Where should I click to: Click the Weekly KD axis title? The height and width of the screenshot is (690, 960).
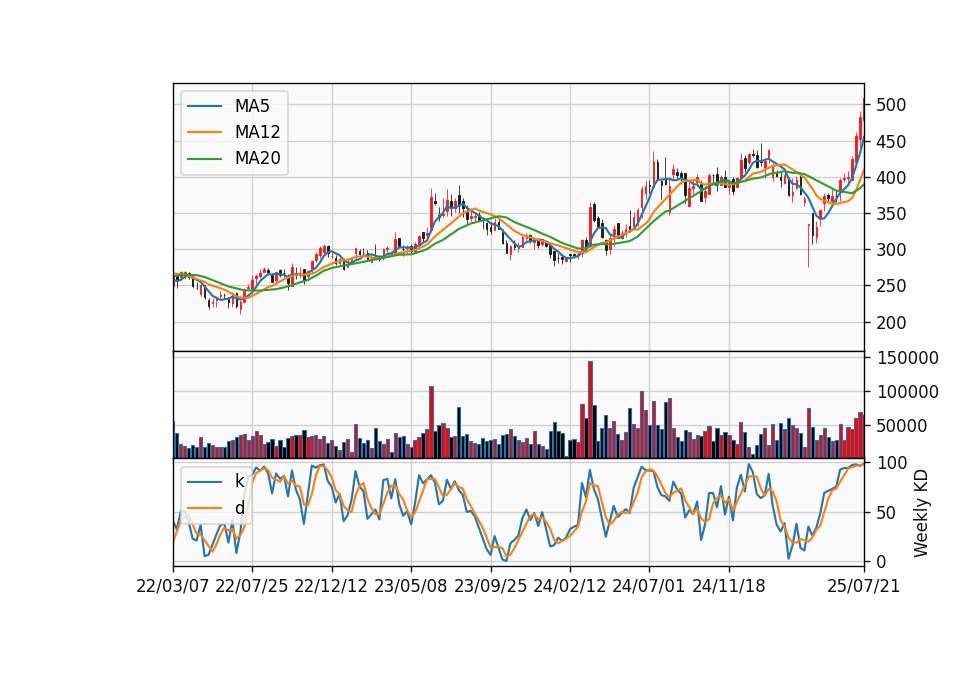coord(921,513)
